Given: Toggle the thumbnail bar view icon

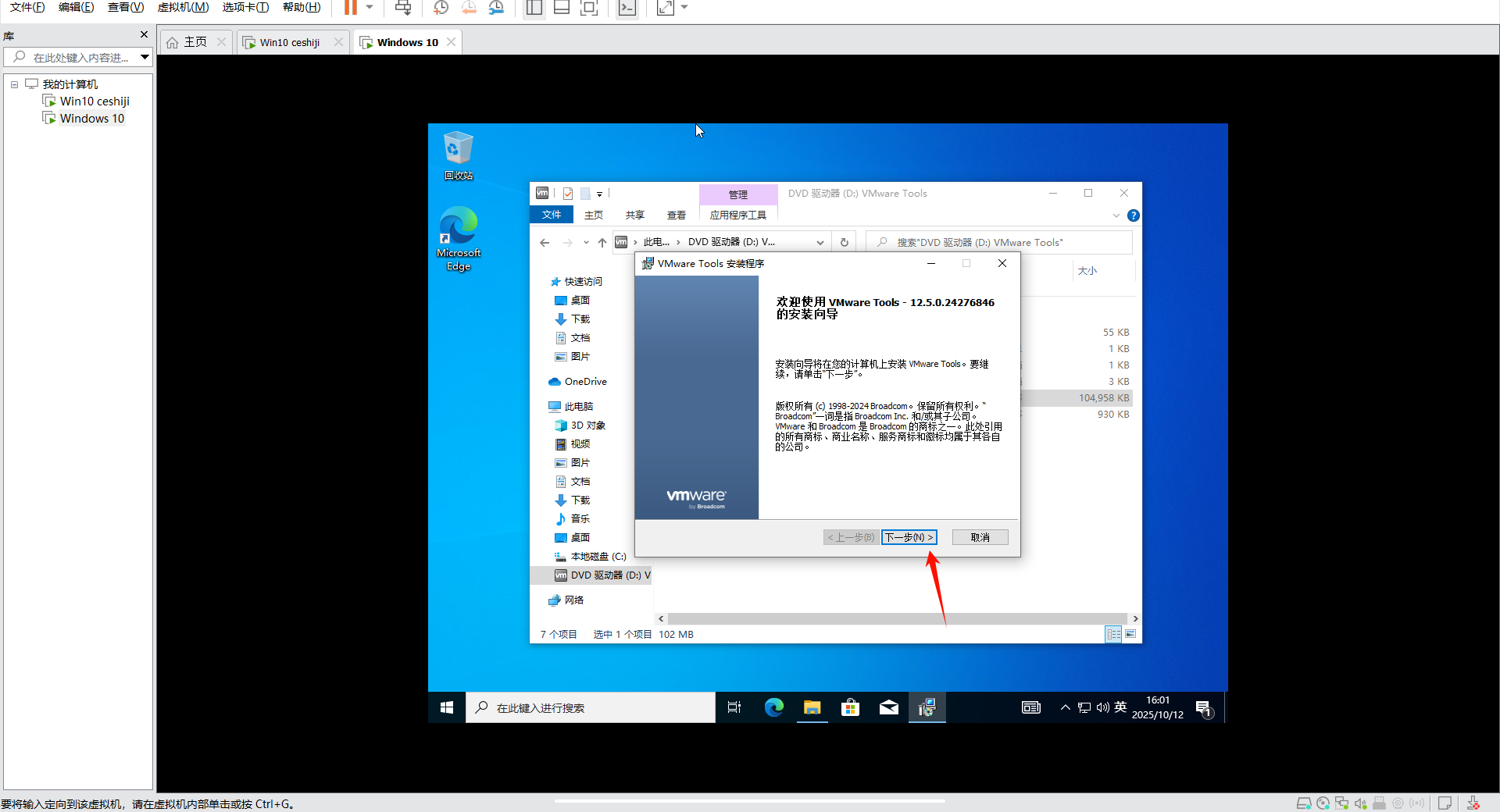Looking at the screenshot, I should click(x=562, y=8).
